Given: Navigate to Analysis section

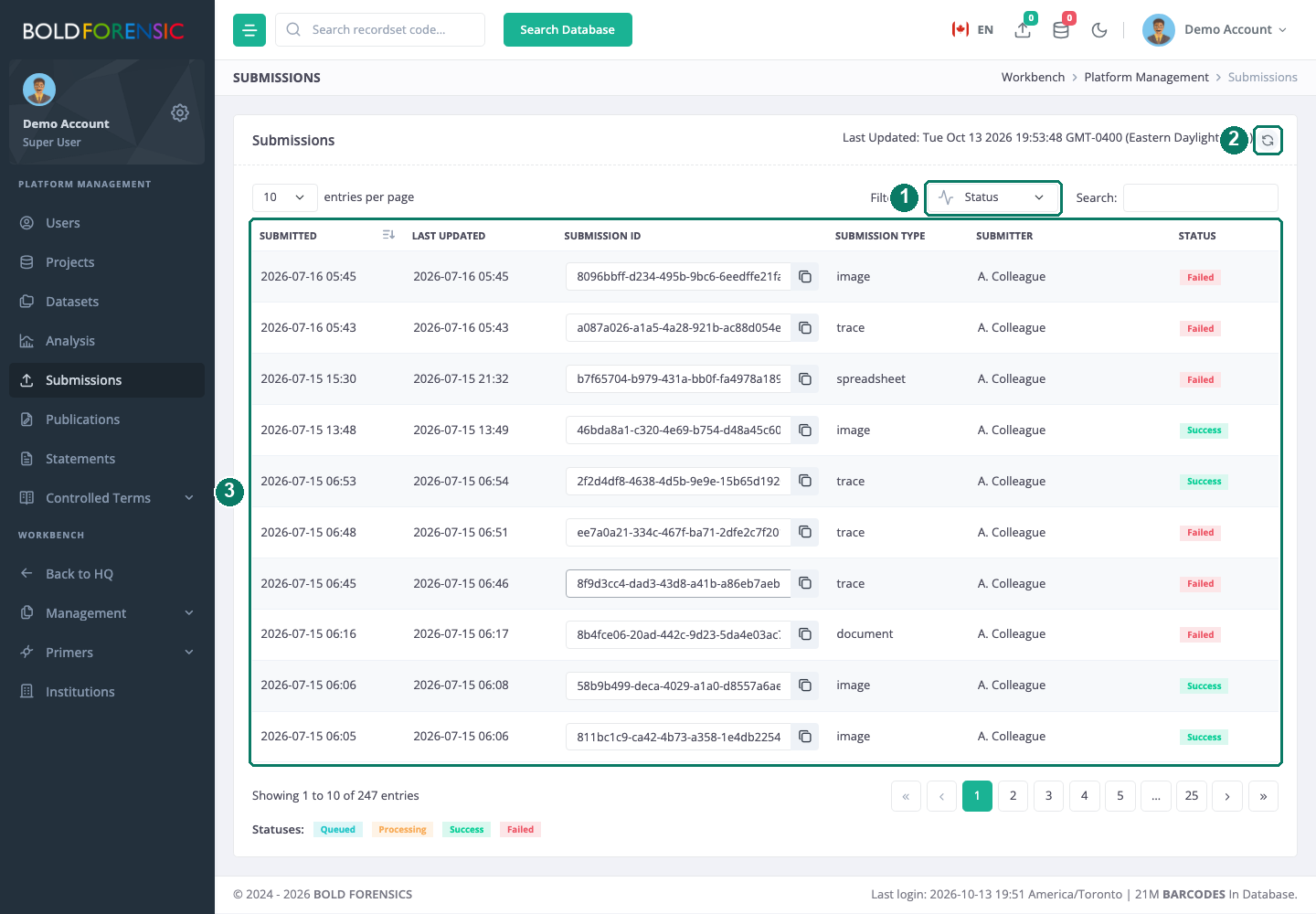Looking at the screenshot, I should 107,341.
